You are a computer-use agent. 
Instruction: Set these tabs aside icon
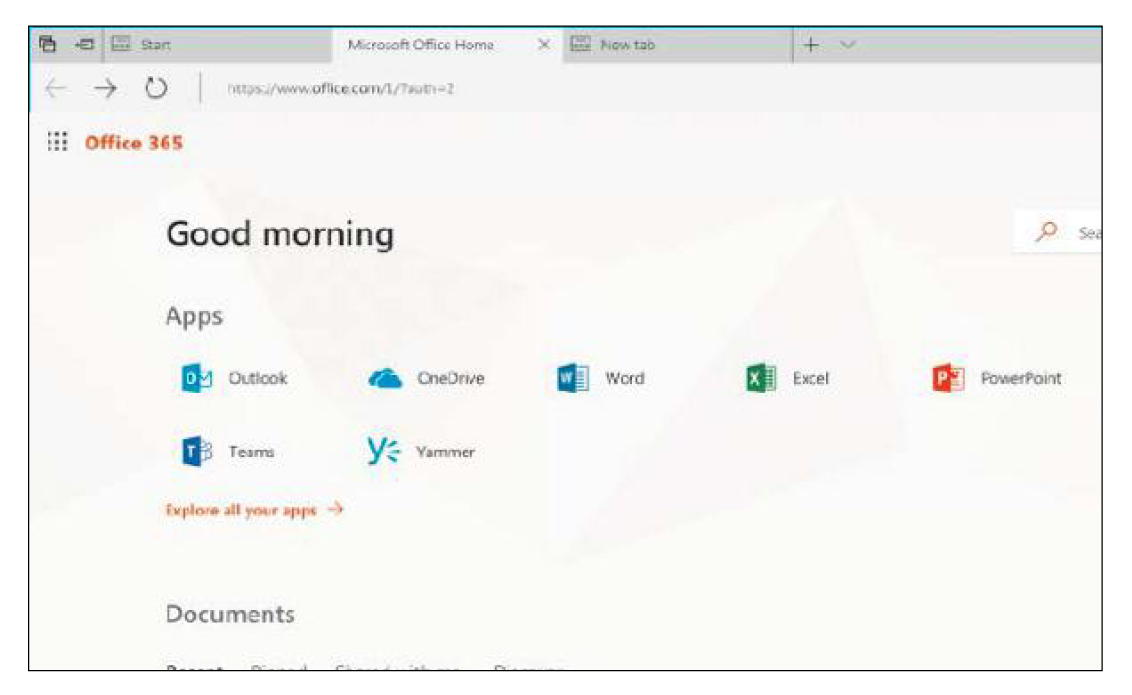(84, 44)
